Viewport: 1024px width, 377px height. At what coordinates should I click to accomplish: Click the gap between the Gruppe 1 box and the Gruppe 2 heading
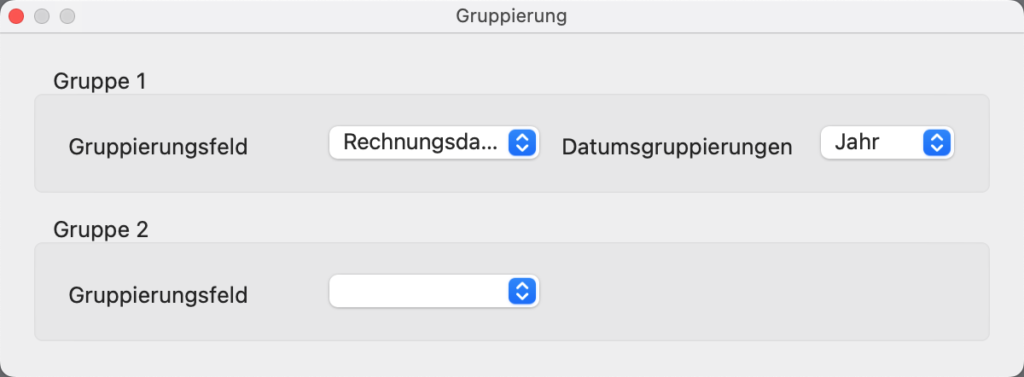pos(511,205)
